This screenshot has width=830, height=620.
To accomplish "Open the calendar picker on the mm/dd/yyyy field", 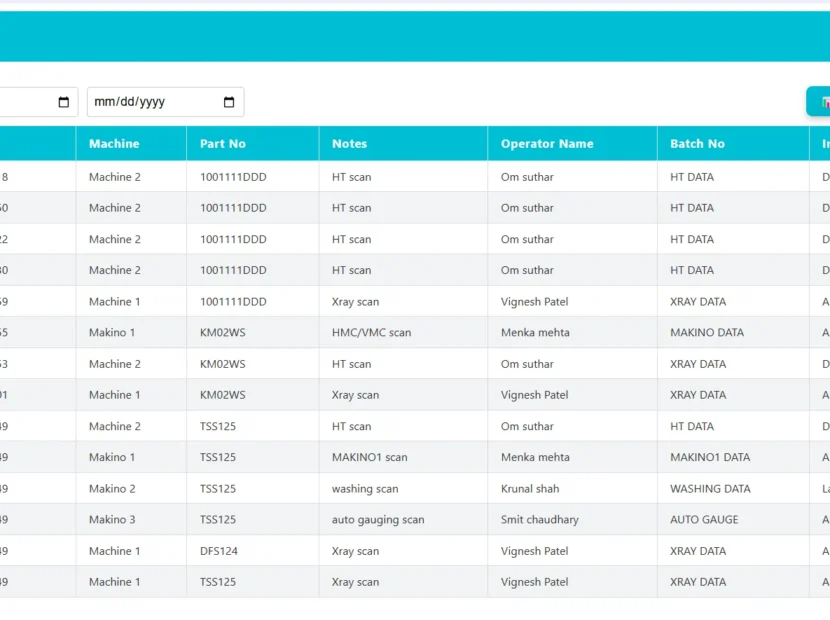I will 229,101.
